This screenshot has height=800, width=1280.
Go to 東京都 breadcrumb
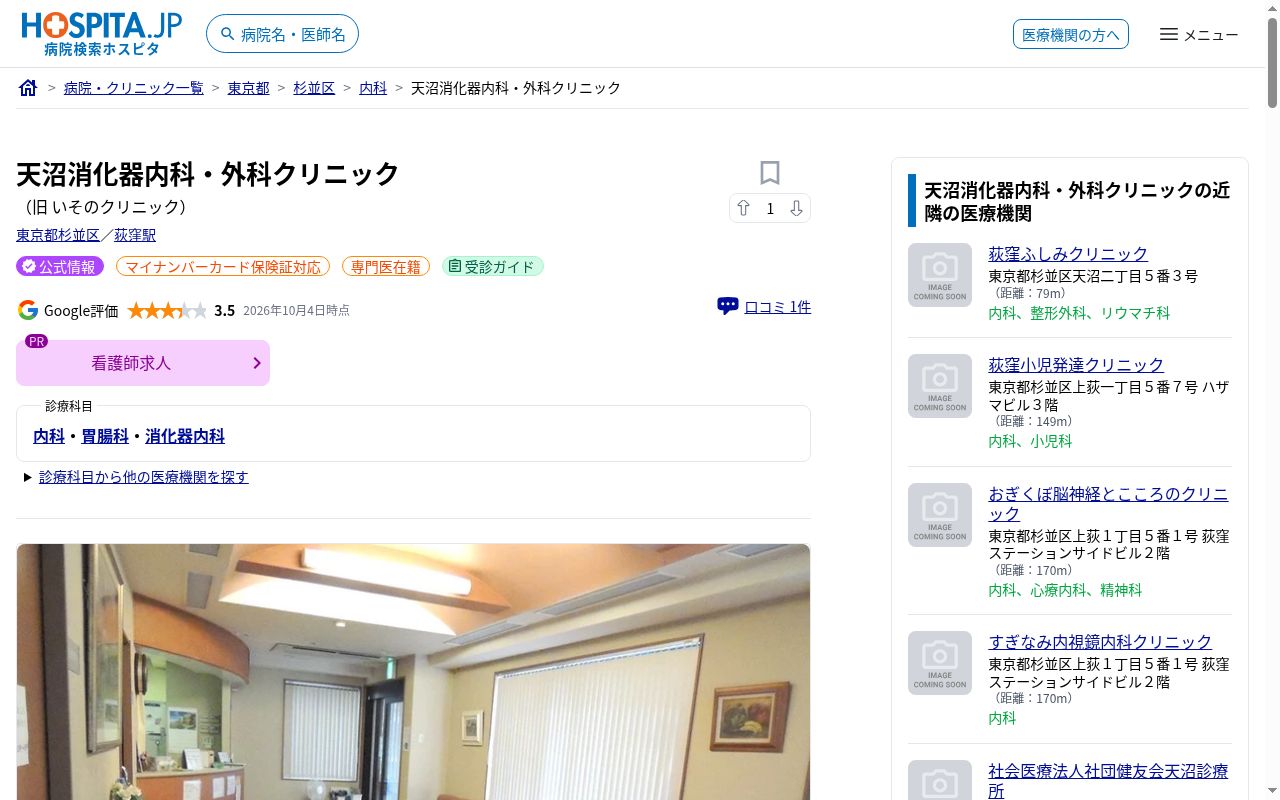pos(248,88)
